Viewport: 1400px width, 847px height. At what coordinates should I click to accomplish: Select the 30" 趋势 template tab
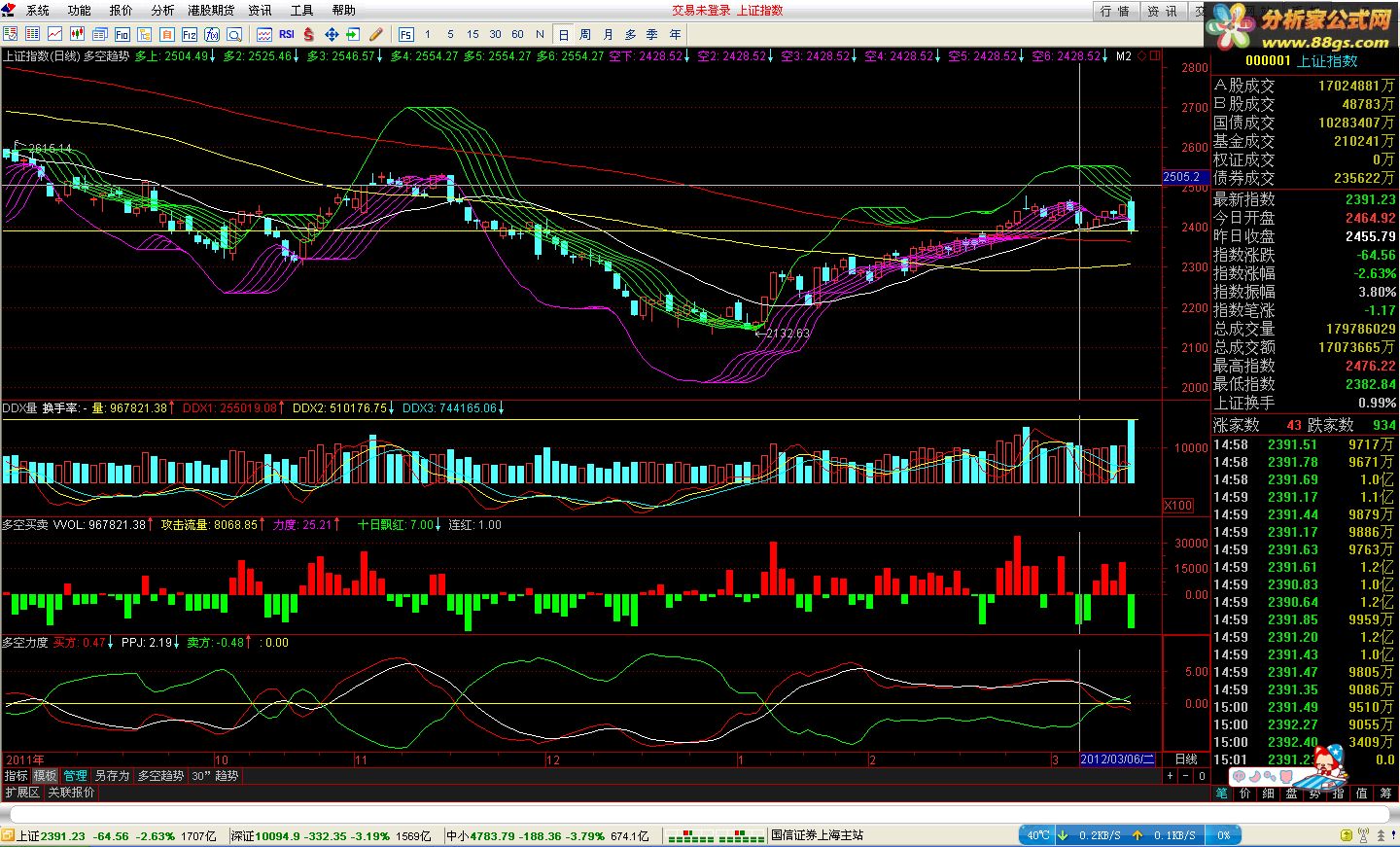[215, 776]
